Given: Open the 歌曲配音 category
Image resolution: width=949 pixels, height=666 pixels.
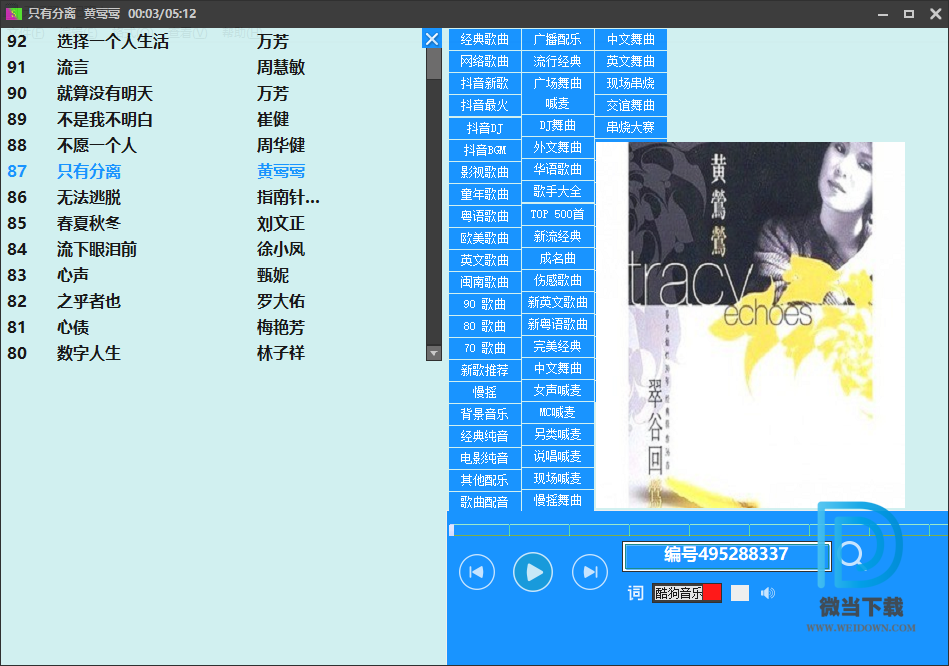Looking at the screenshot, I should click(x=485, y=502).
